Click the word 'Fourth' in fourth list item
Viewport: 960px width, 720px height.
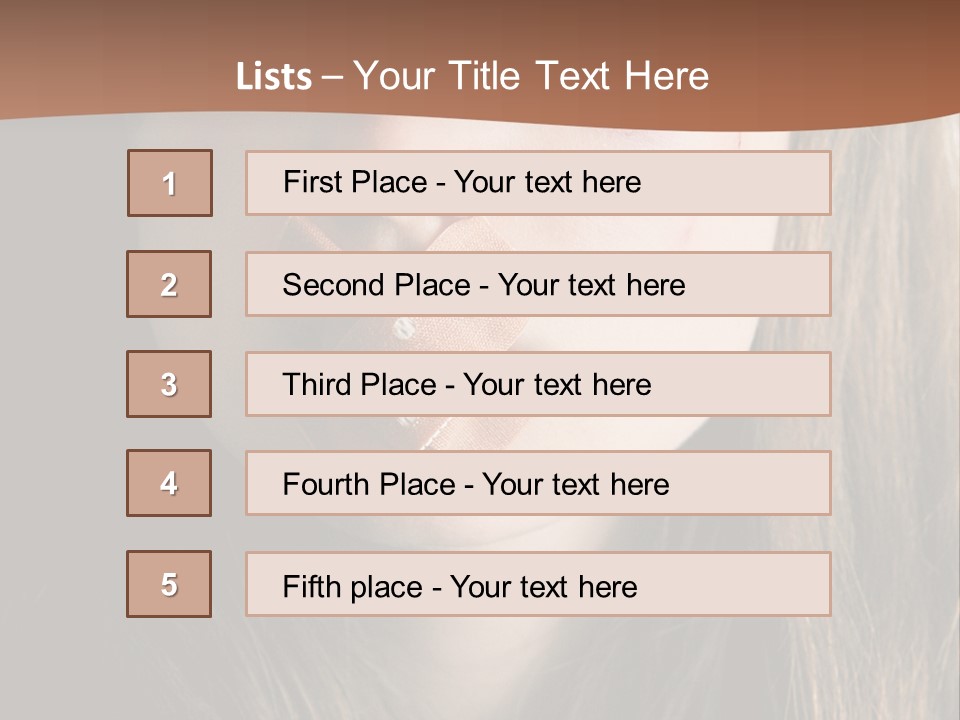[325, 484]
